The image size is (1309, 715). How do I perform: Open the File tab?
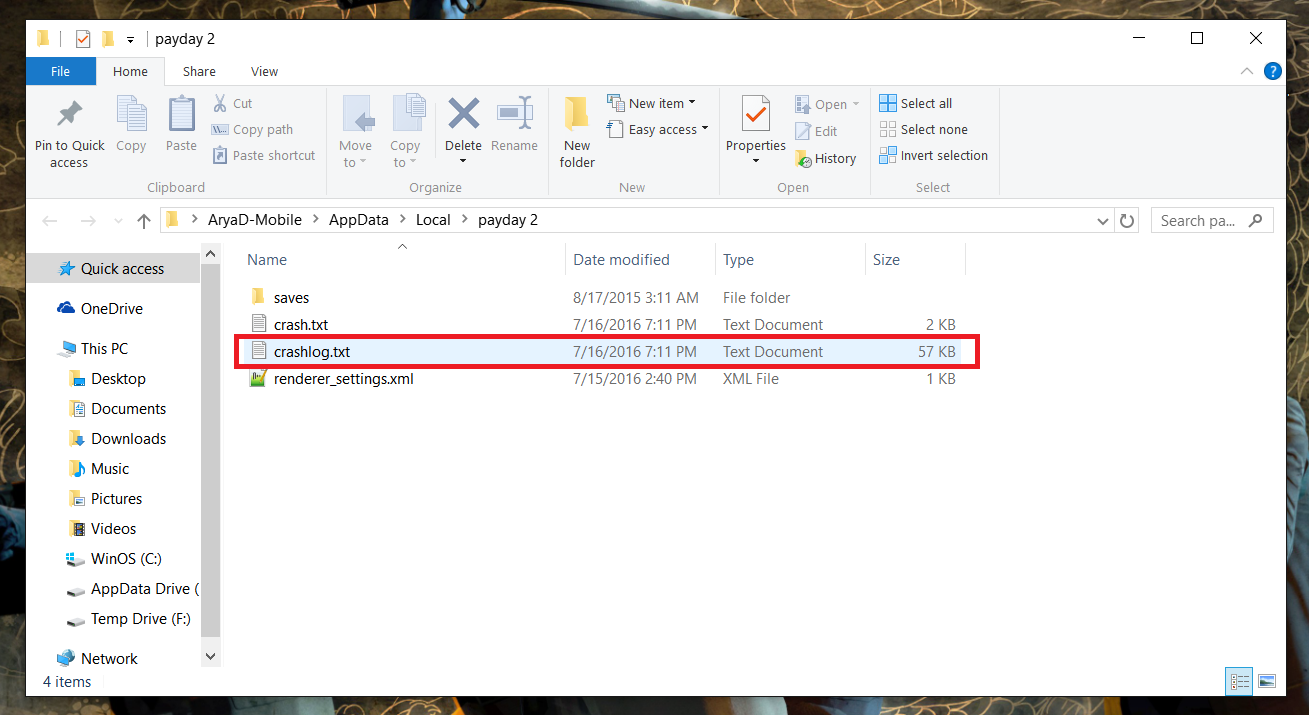(x=61, y=71)
